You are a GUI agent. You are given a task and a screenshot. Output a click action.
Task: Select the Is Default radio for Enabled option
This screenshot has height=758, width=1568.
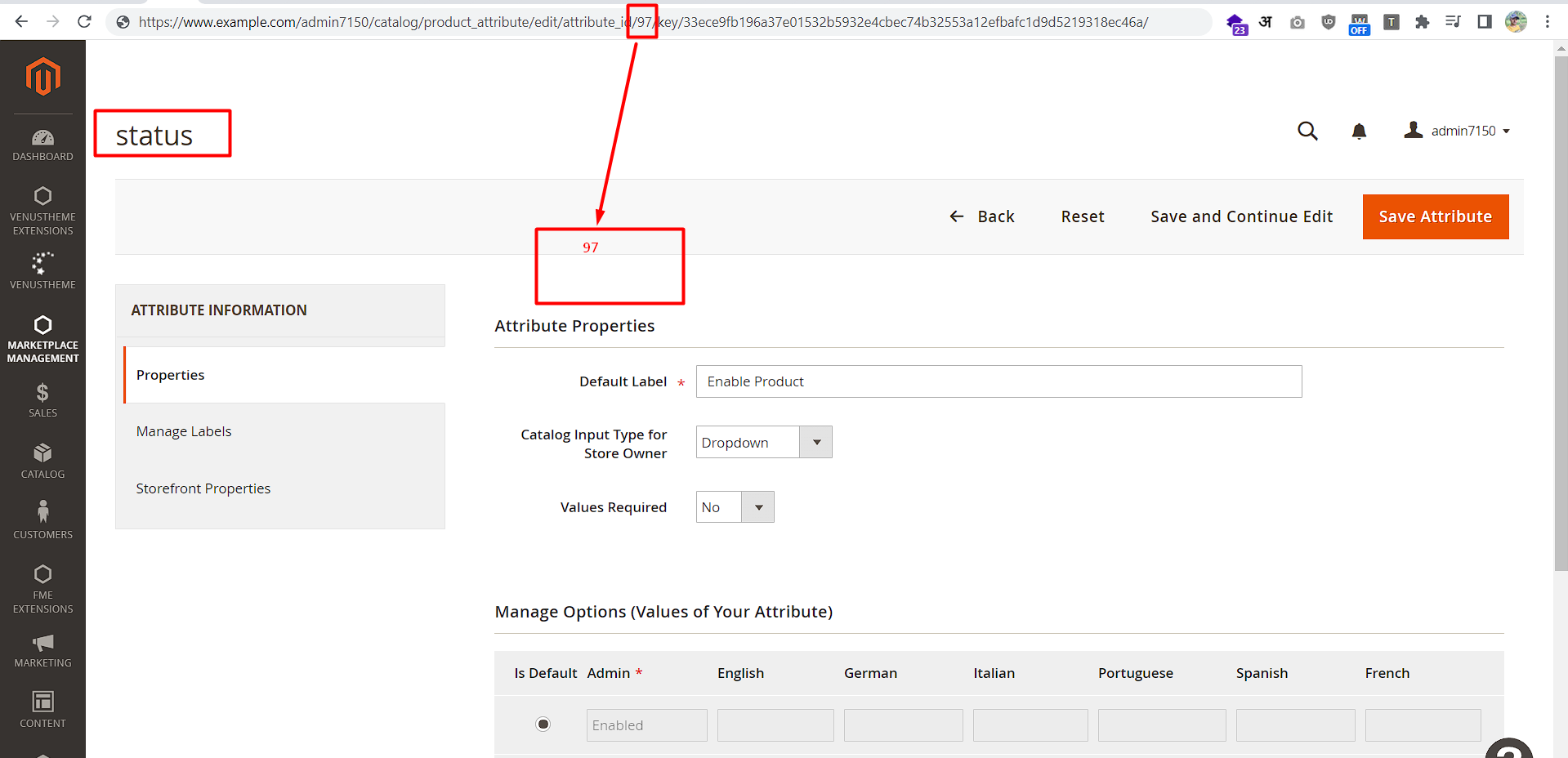coord(543,724)
